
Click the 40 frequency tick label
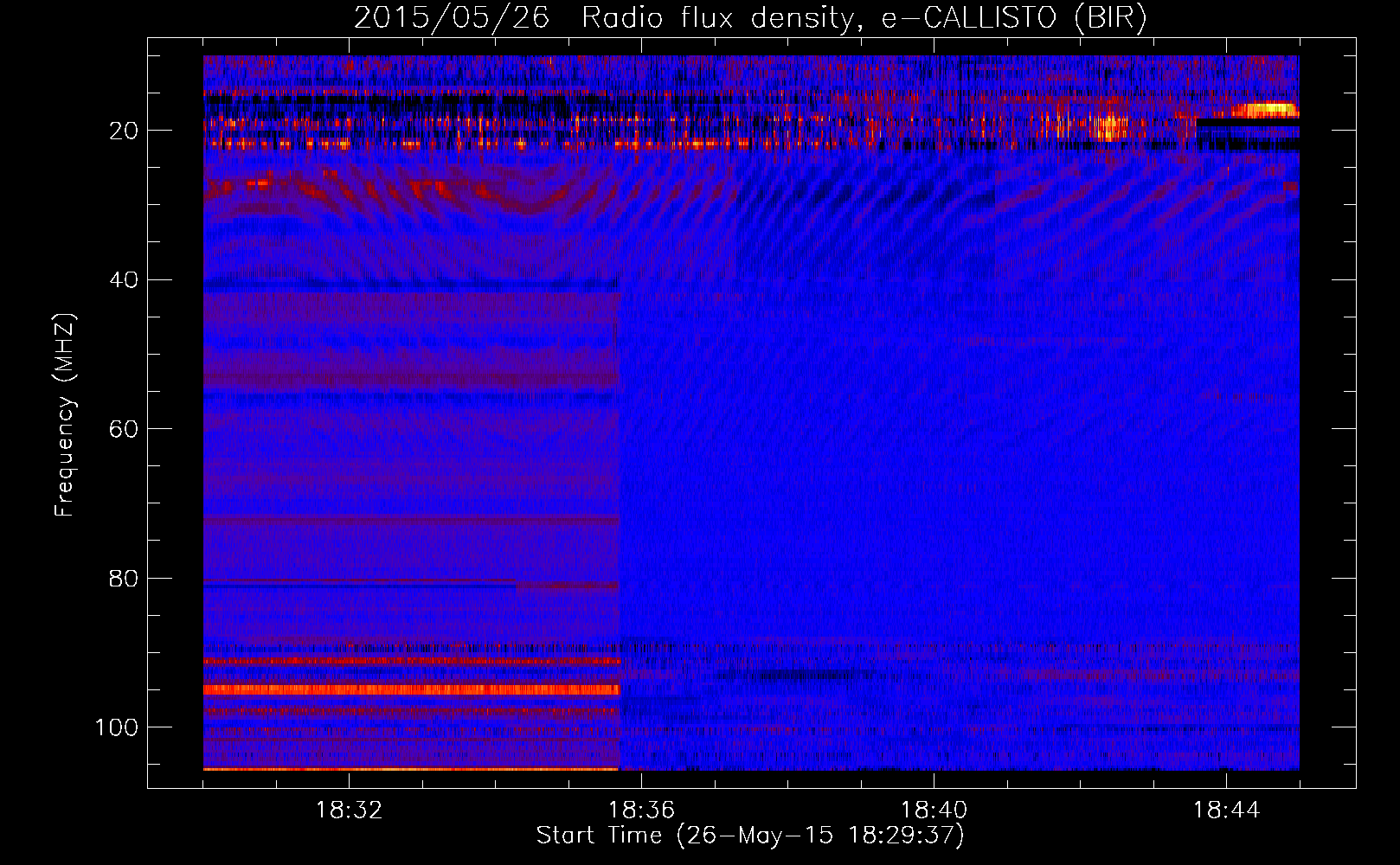click(124, 280)
